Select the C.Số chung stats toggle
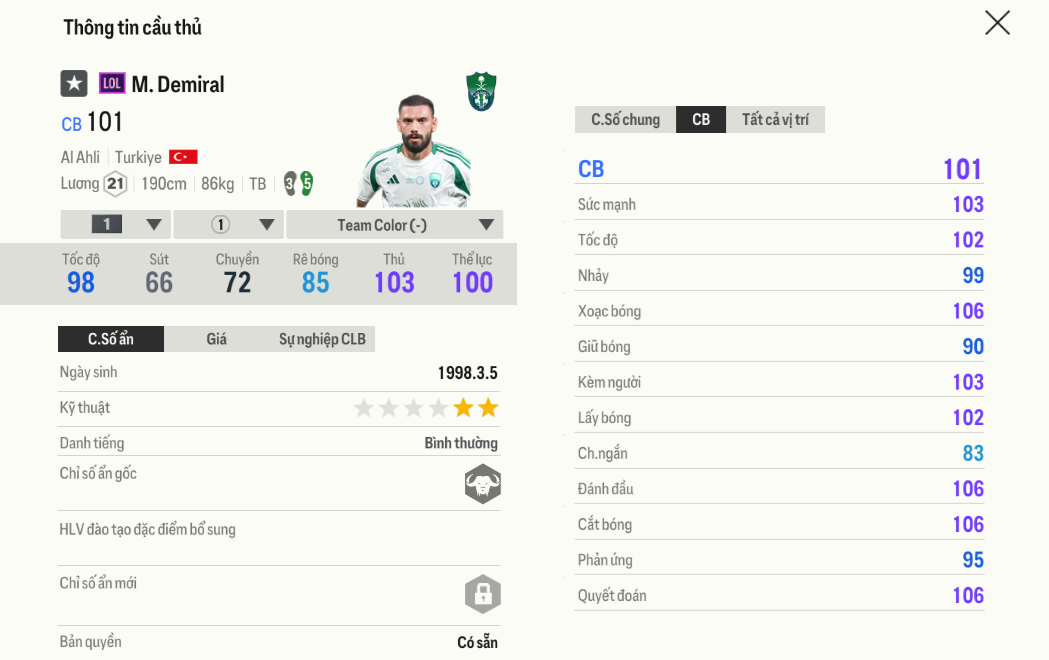This screenshot has width=1049, height=660. point(625,120)
